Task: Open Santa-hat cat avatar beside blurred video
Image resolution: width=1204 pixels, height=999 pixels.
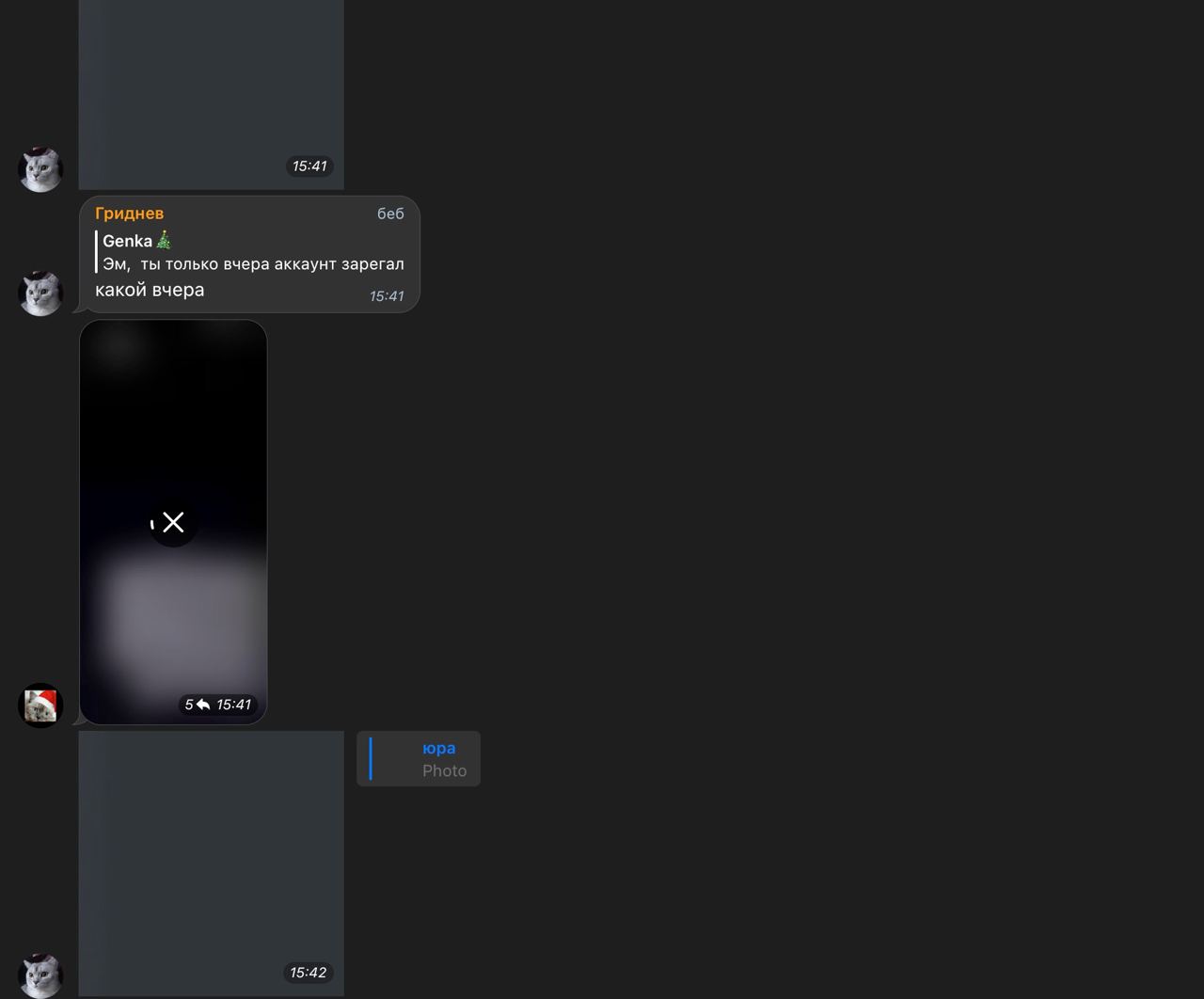Action: tap(40, 706)
